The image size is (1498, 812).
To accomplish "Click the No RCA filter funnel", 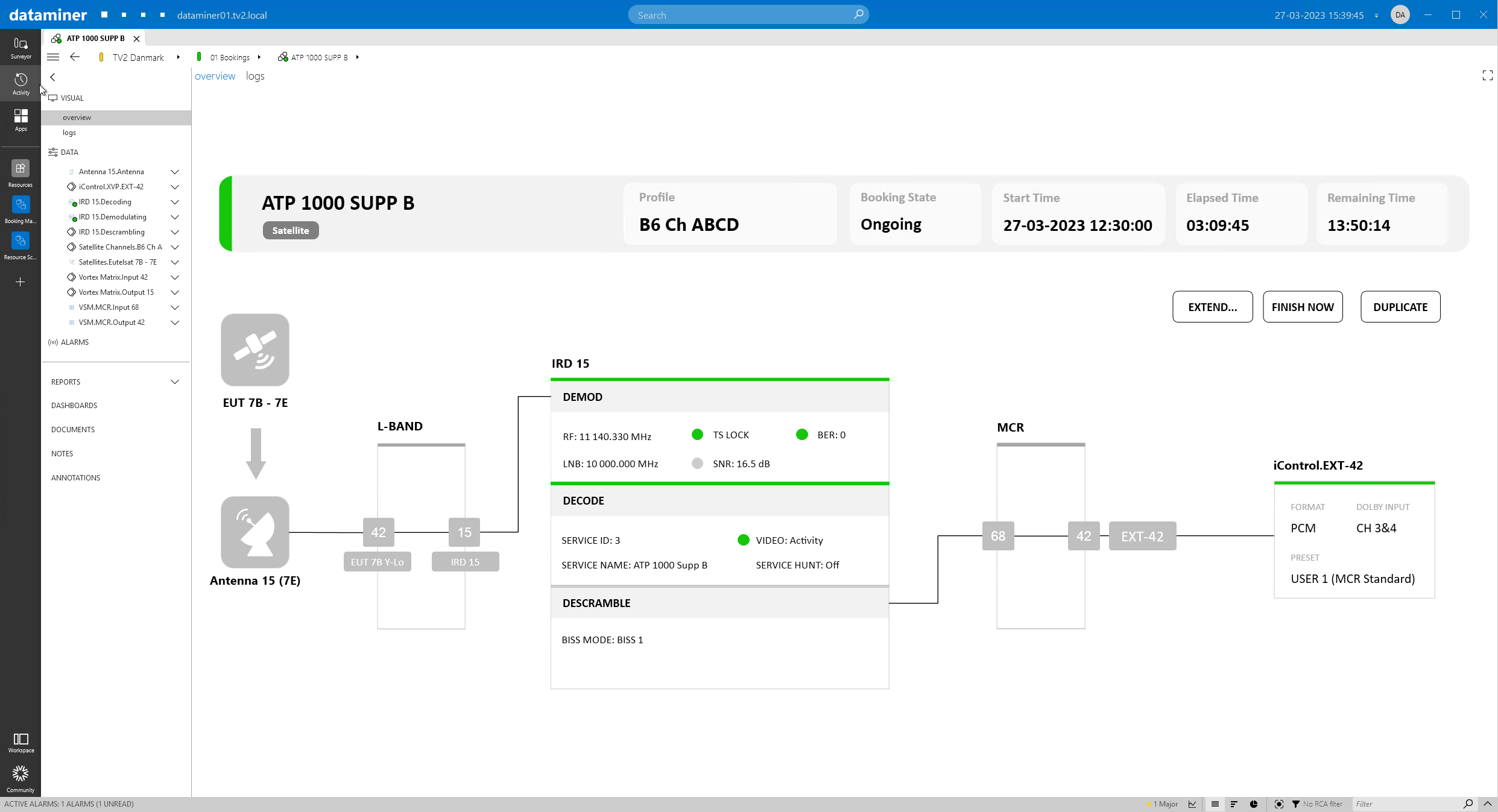I will click(1295, 804).
